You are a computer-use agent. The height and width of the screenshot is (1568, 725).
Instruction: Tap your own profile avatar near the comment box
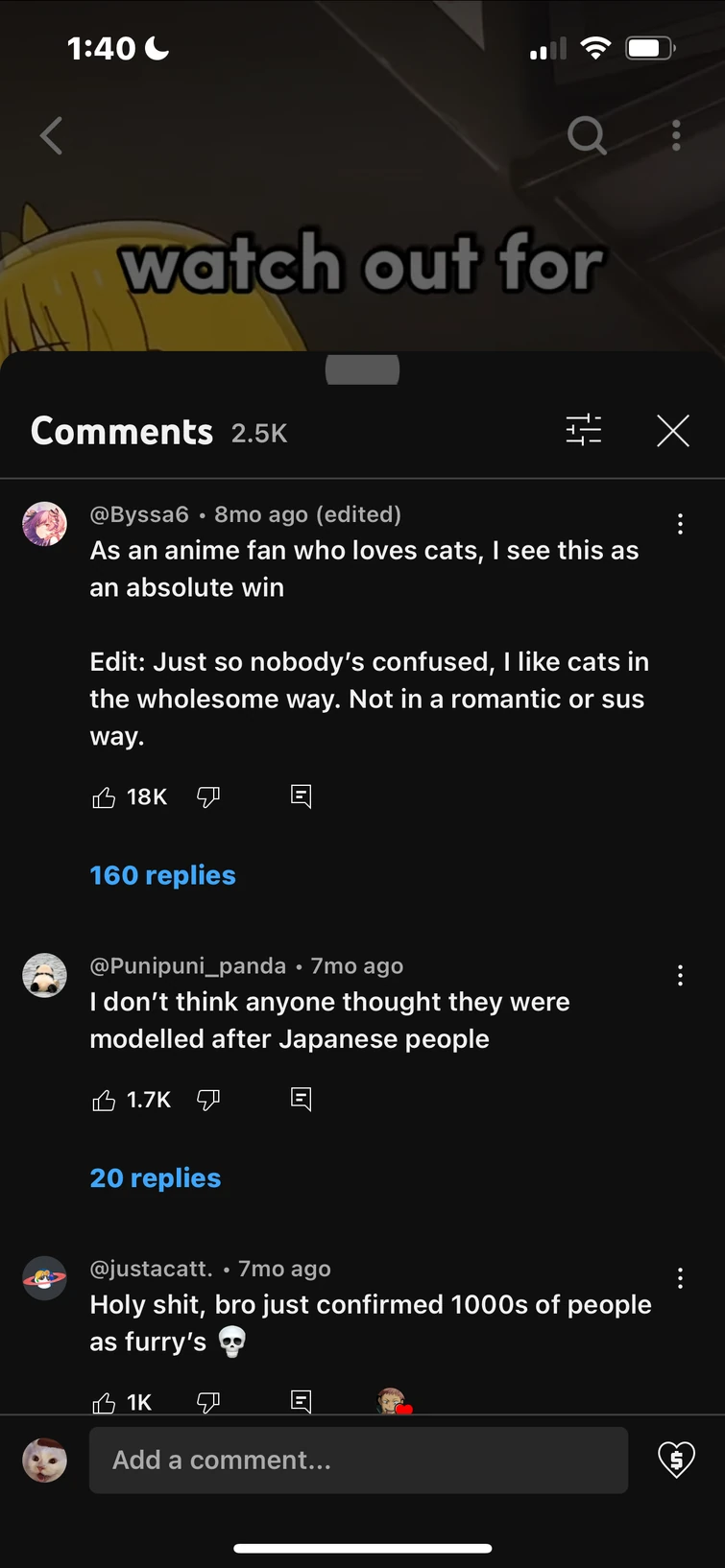tap(44, 1460)
